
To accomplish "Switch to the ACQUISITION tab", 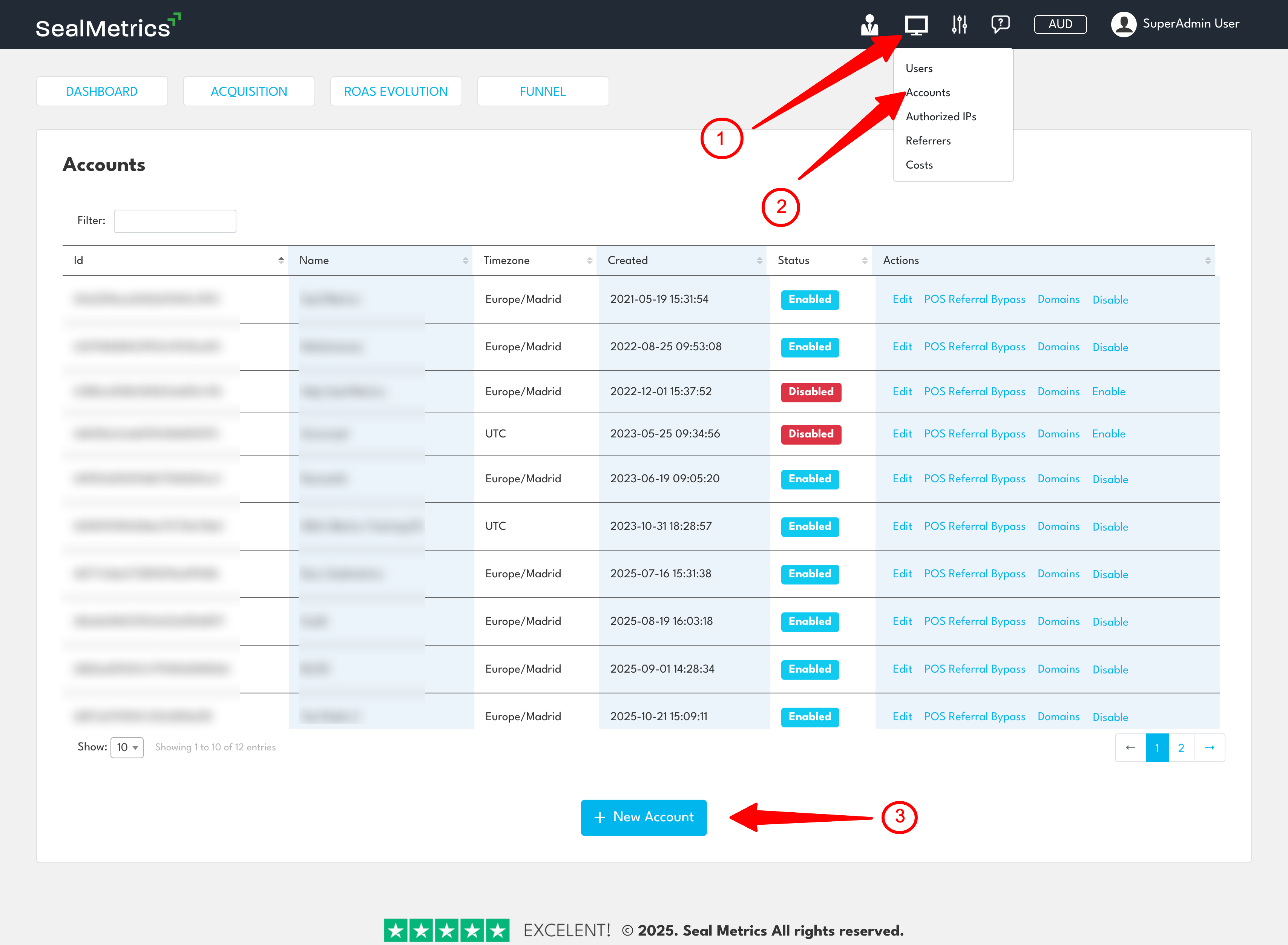I will tap(249, 91).
